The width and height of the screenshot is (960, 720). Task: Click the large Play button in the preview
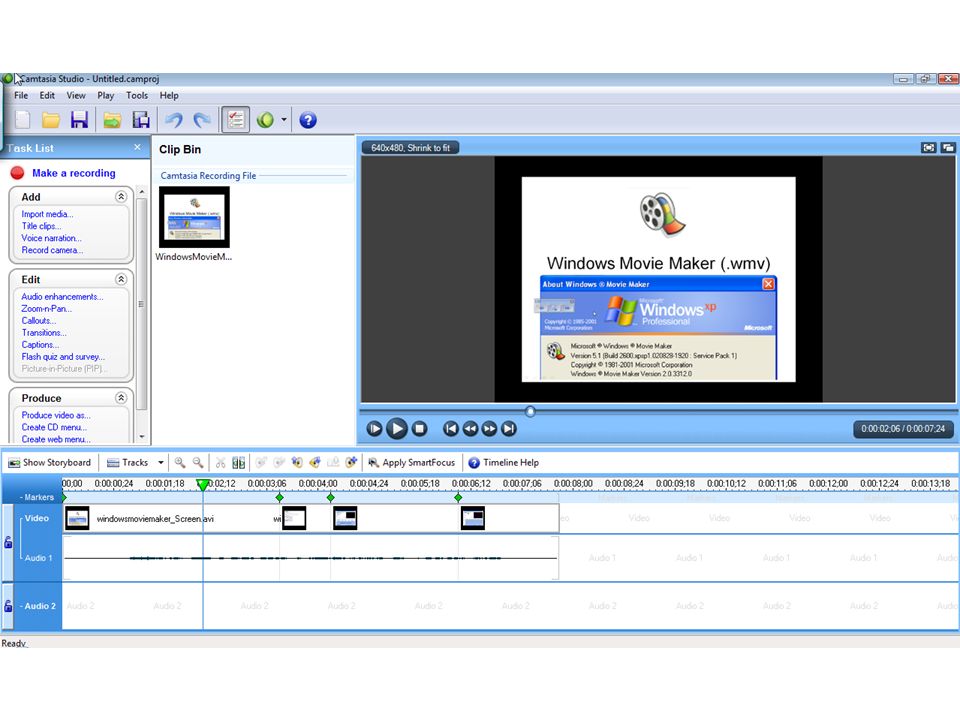coord(397,429)
